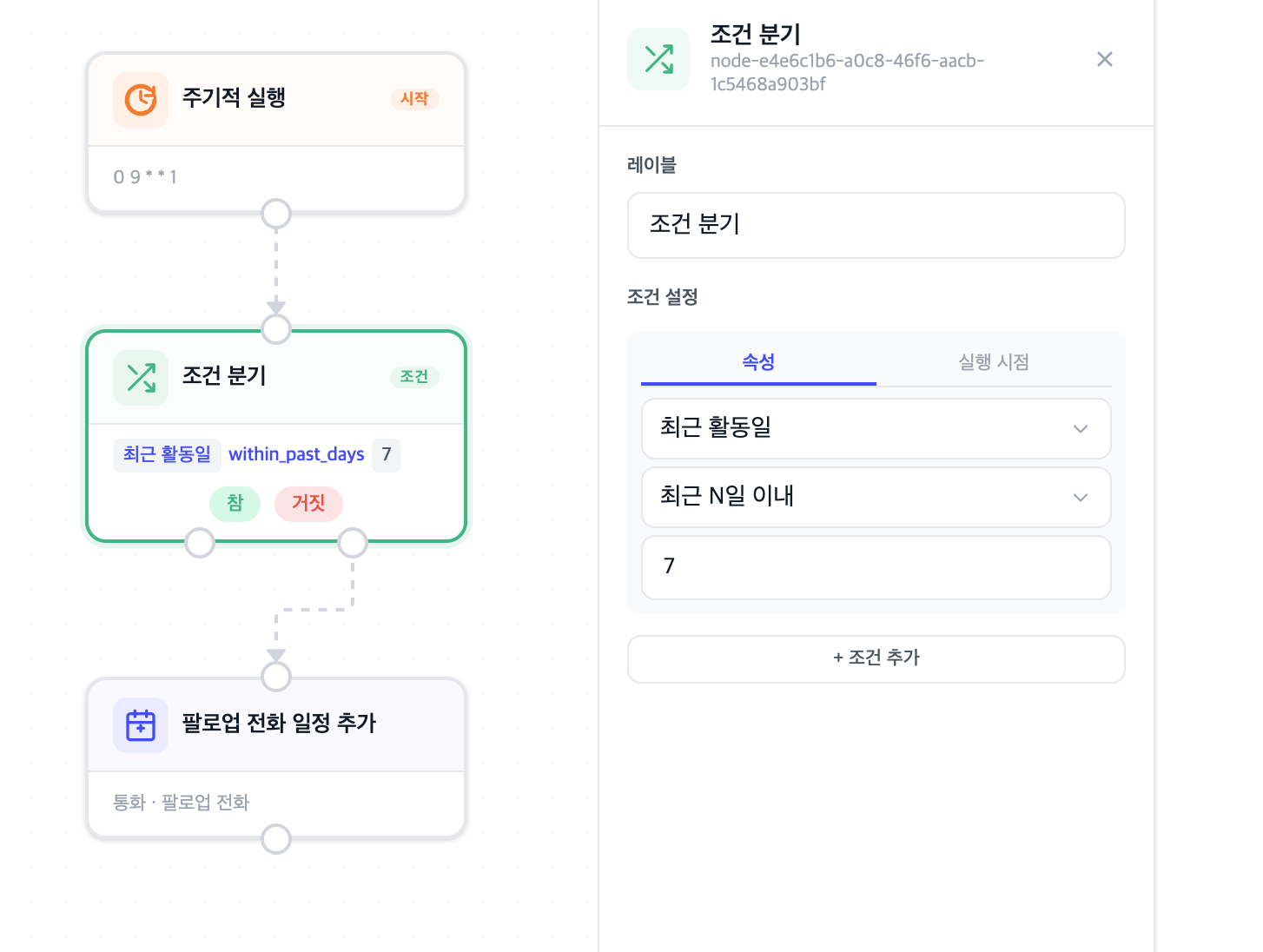Click the 최근 활동일 tag in the condition node
The image size is (1263, 952).
[x=167, y=454]
